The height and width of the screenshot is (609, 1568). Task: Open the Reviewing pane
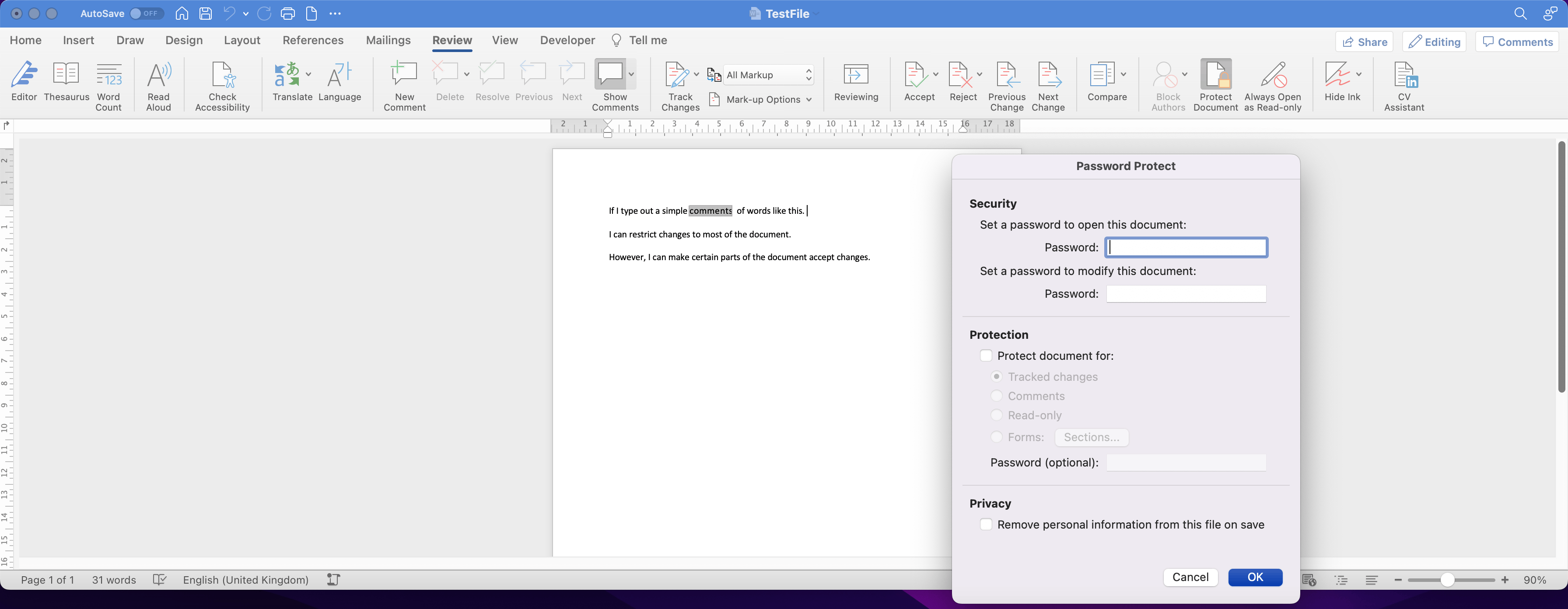(856, 81)
